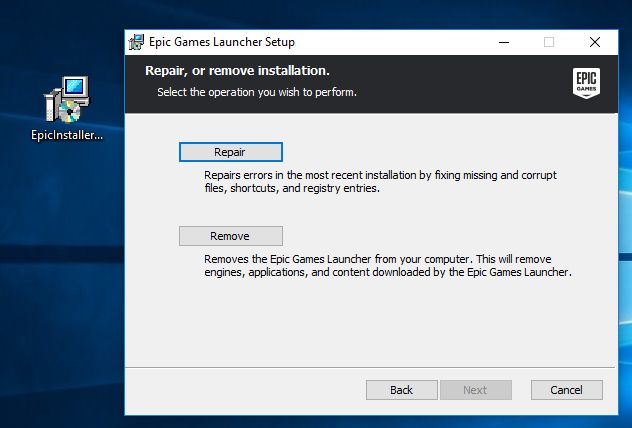632x428 pixels.
Task: Click the disabled maximize button in title bar
Action: coord(549,42)
